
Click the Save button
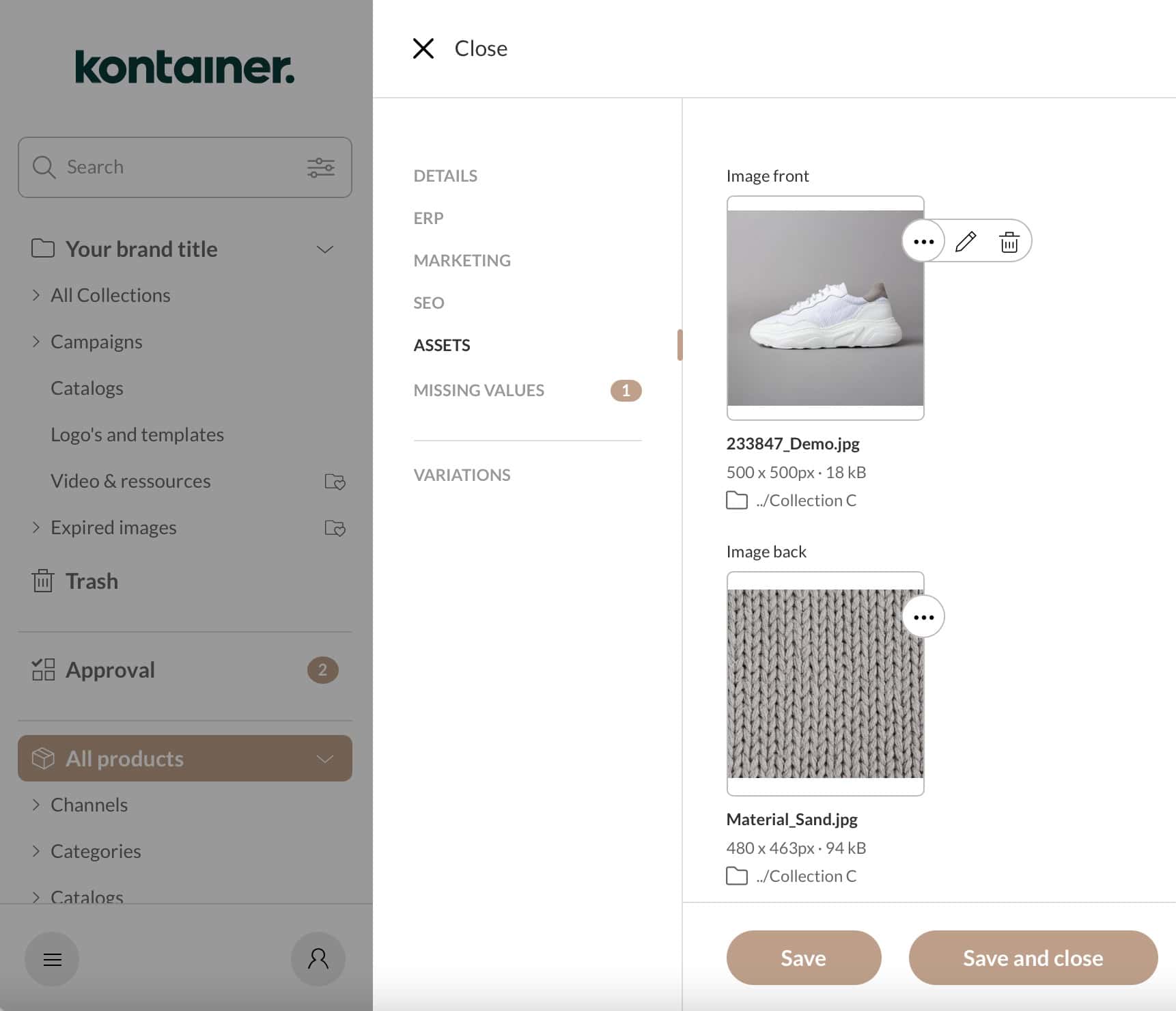[x=804, y=958]
